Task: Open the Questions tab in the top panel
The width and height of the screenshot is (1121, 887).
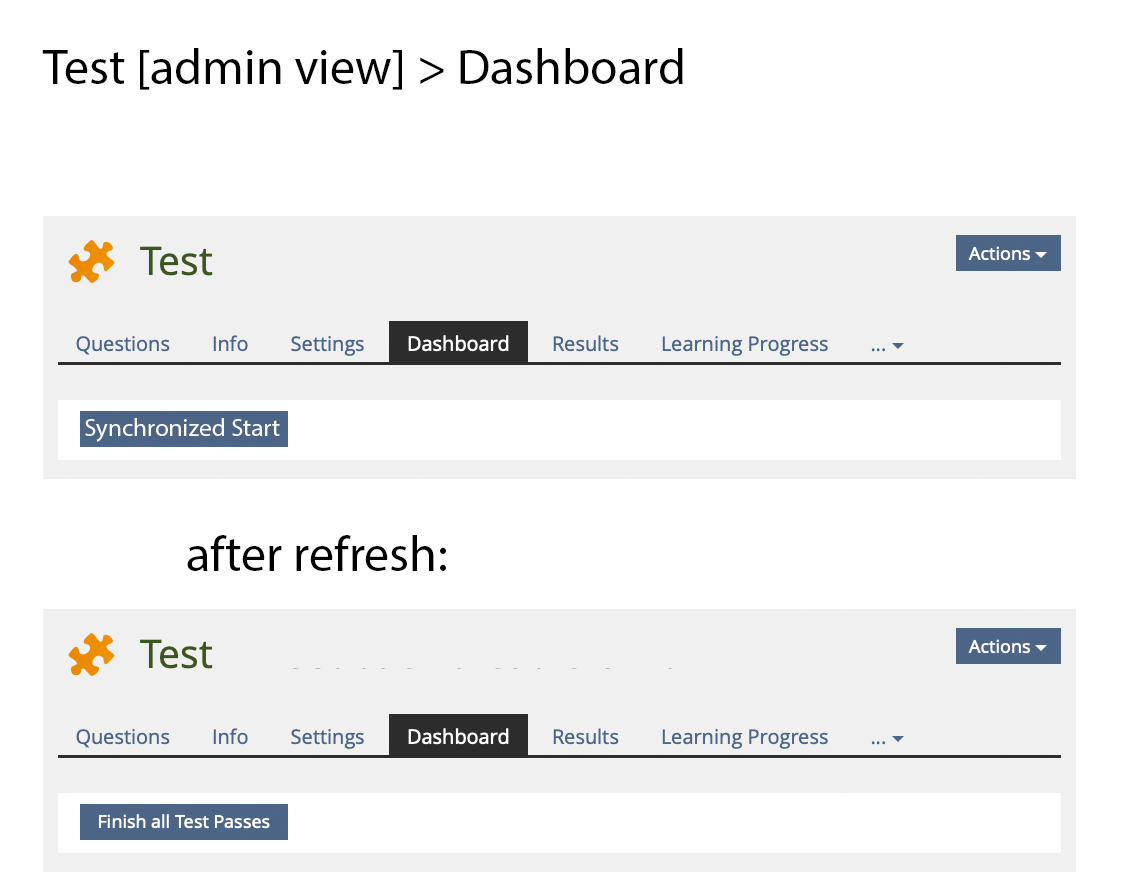Action: pyautogui.click(x=123, y=344)
